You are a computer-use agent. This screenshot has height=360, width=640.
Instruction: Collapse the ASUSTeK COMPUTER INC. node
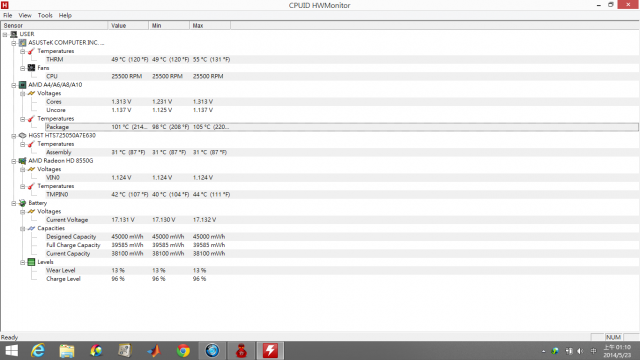click(14, 43)
